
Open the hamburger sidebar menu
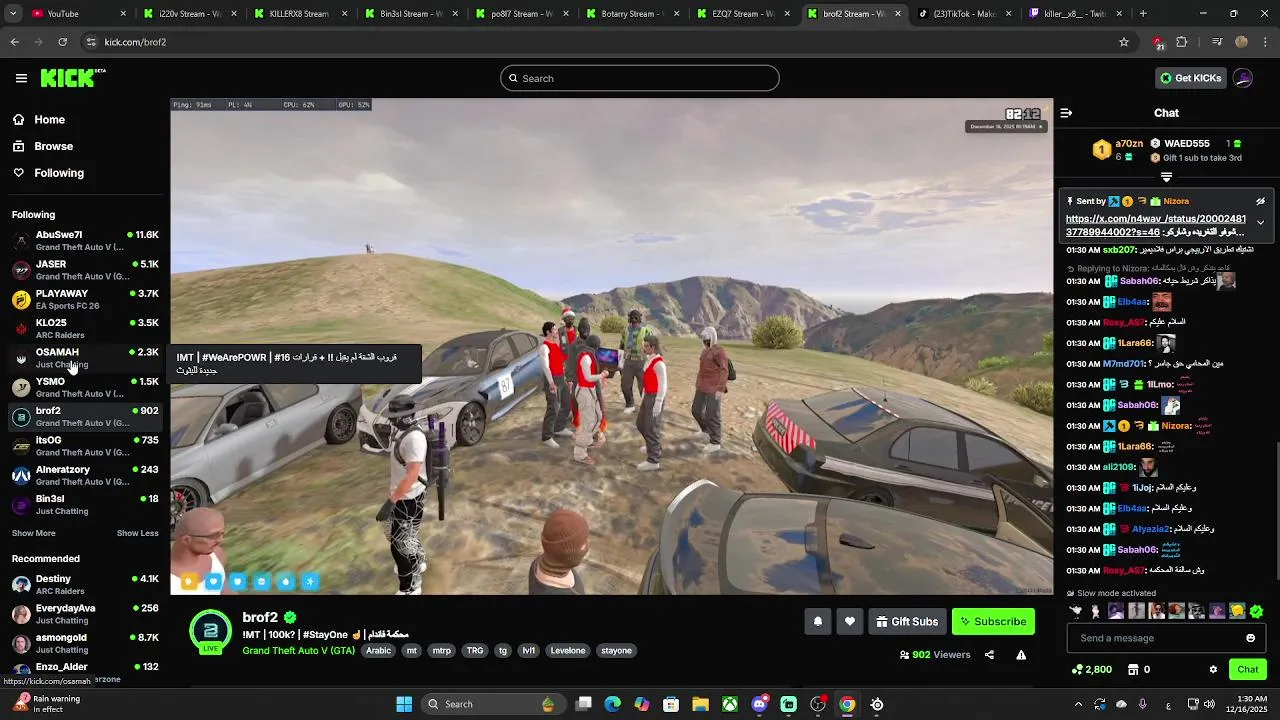[x=21, y=78]
